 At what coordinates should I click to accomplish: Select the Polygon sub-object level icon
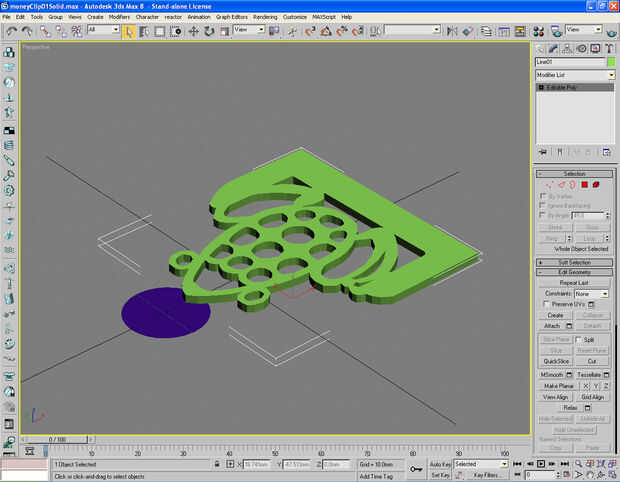(584, 185)
